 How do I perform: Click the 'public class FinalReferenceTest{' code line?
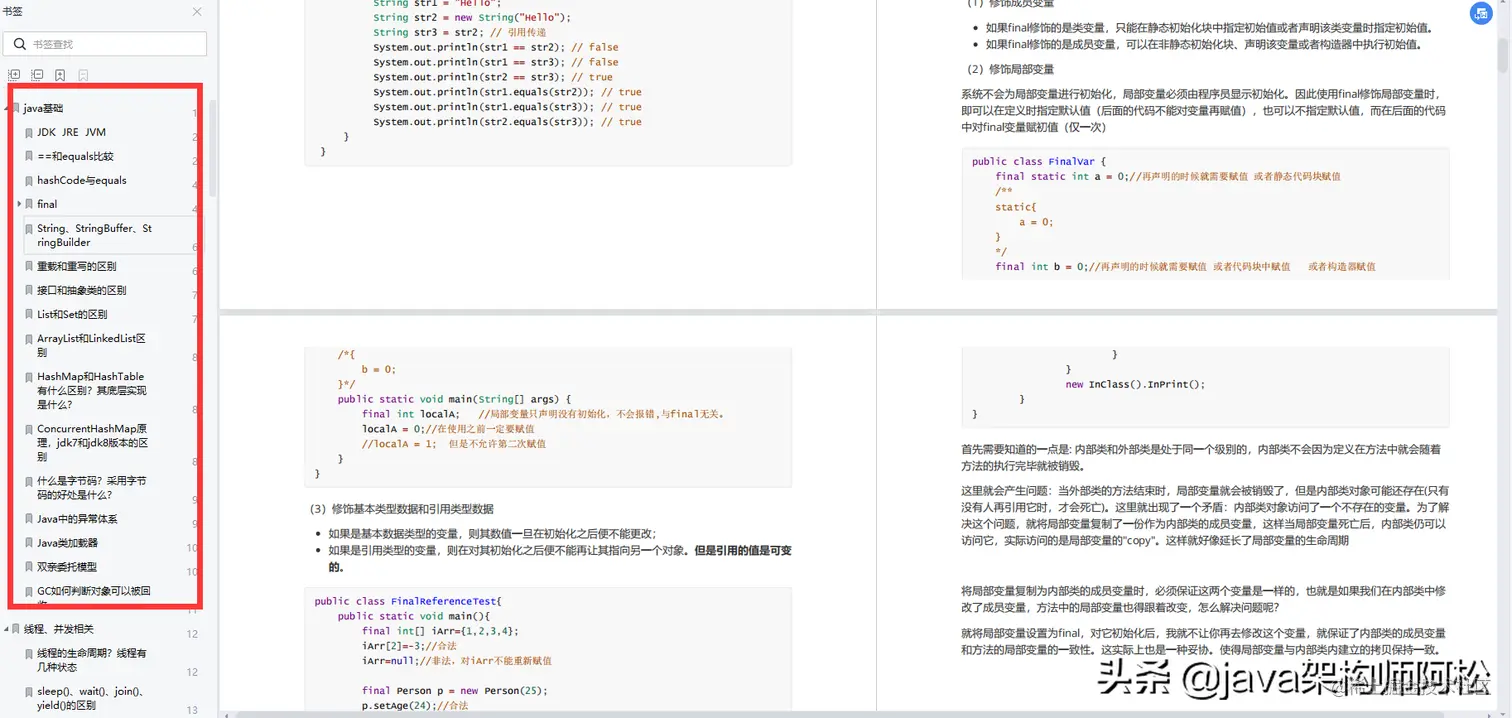407,601
